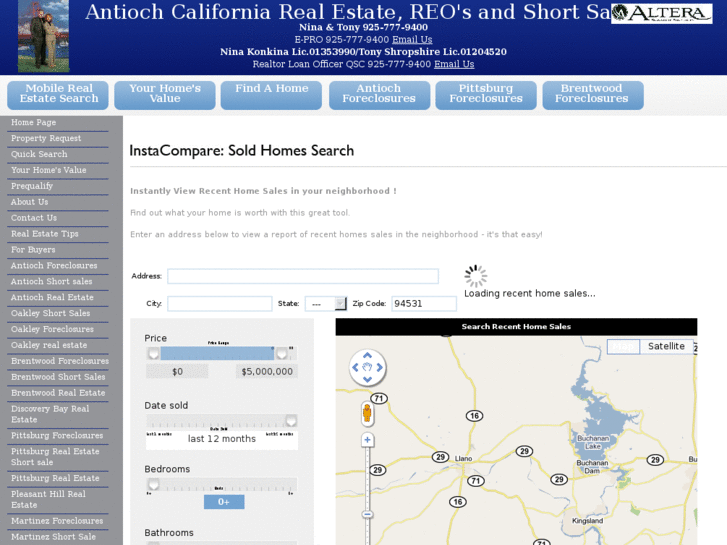The height and width of the screenshot is (545, 727).
Task: Open Pittsburg Real Estate sidebar link
Action: (x=55, y=478)
